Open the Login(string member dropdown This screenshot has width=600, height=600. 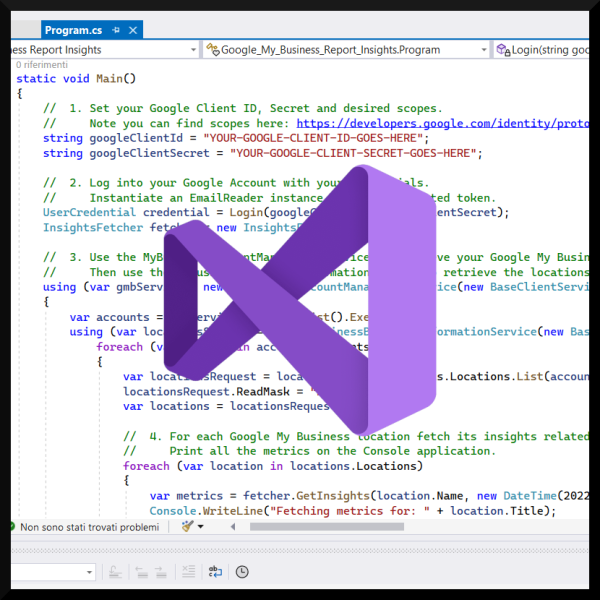(542, 50)
